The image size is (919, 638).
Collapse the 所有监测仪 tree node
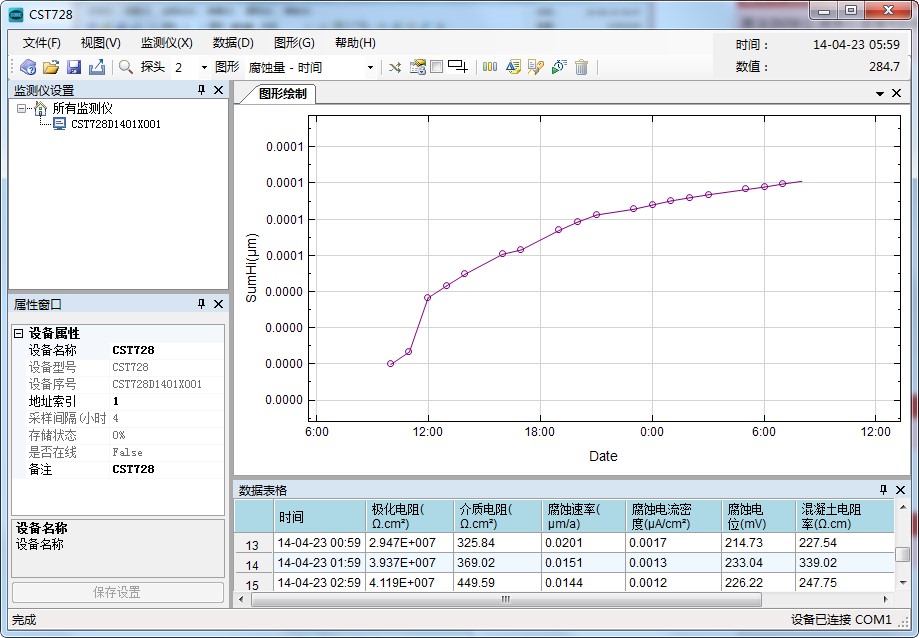click(22, 108)
